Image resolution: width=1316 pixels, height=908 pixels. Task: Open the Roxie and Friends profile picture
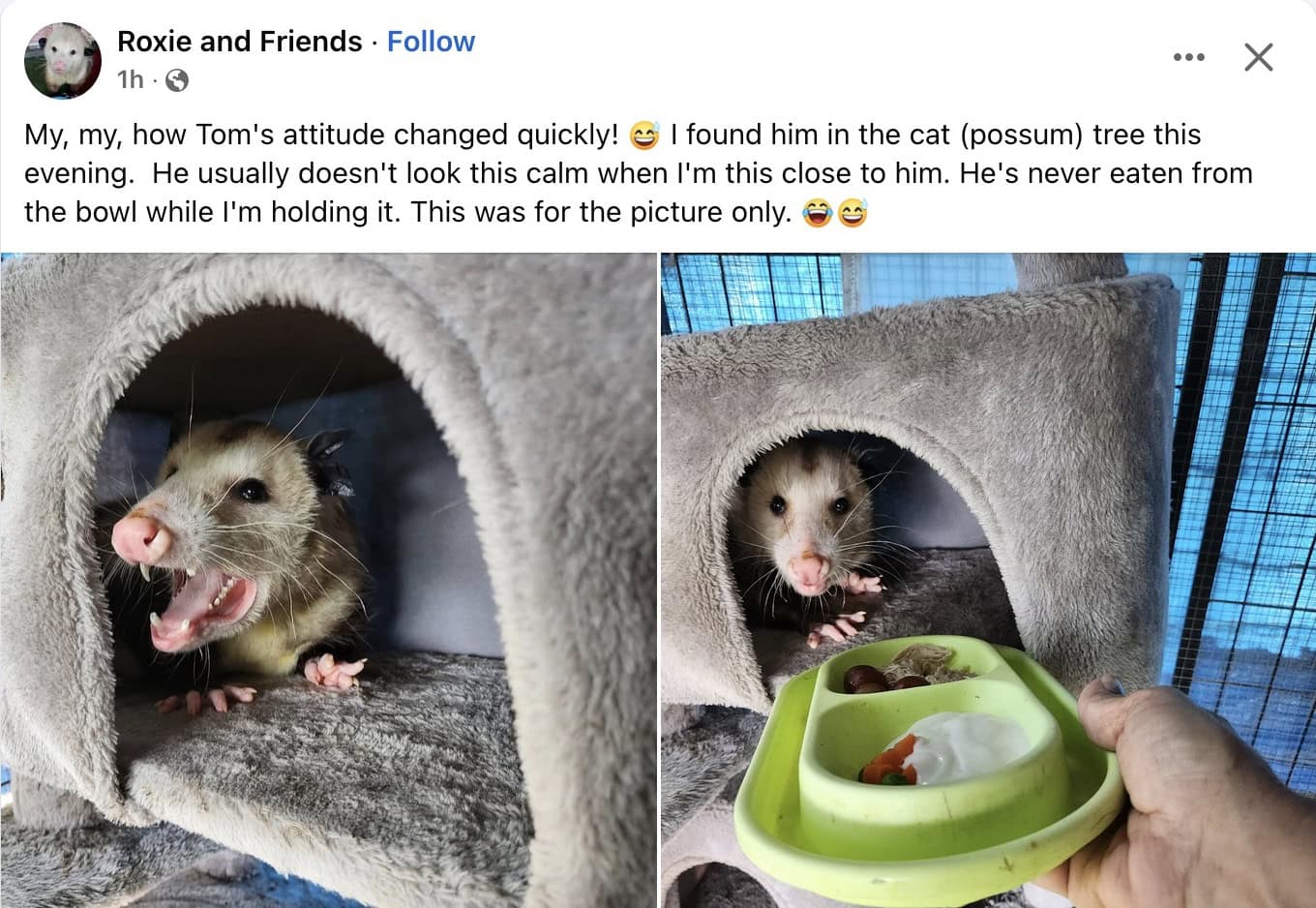(63, 60)
